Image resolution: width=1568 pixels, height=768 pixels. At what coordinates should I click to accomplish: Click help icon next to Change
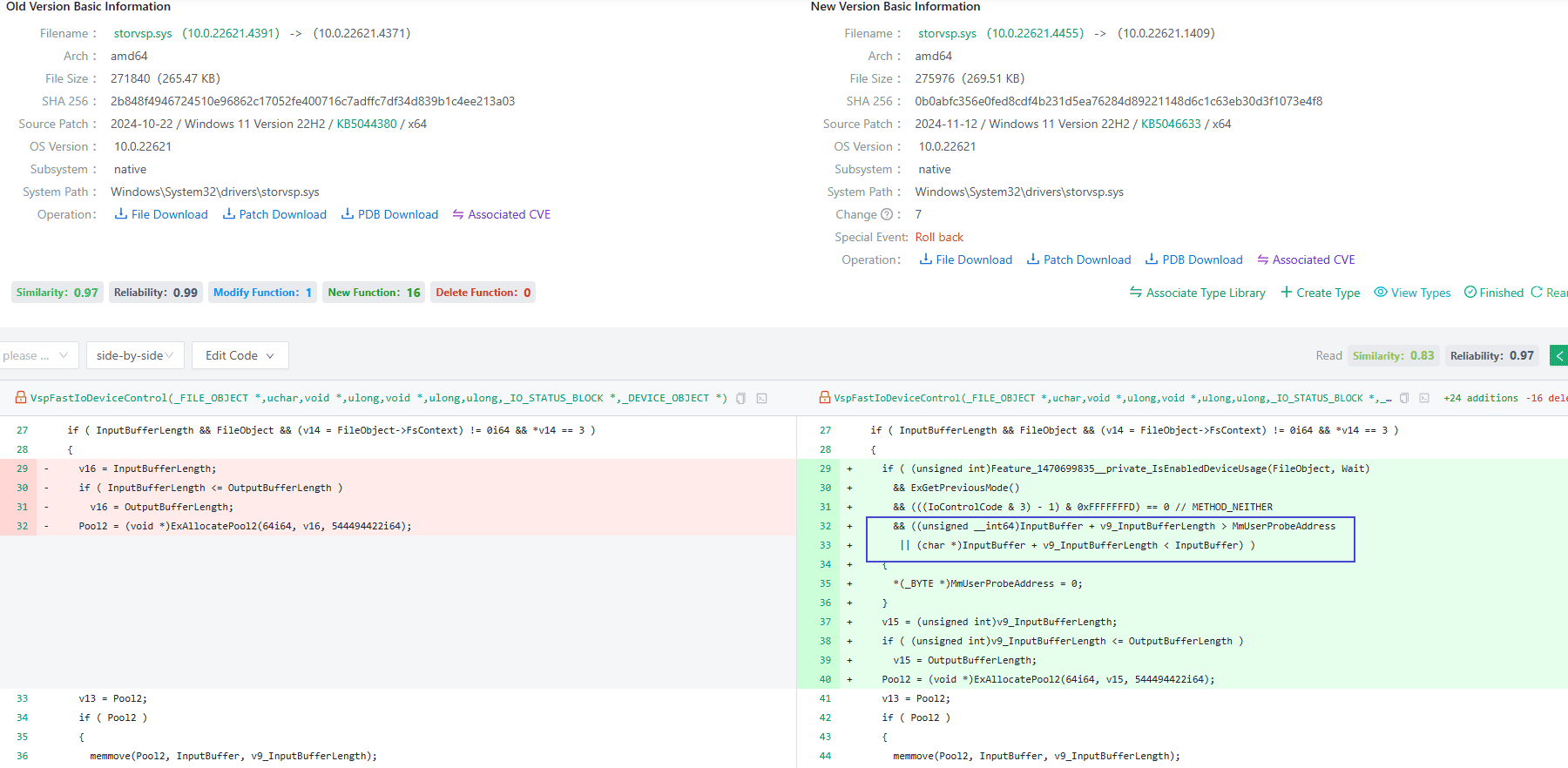[887, 214]
